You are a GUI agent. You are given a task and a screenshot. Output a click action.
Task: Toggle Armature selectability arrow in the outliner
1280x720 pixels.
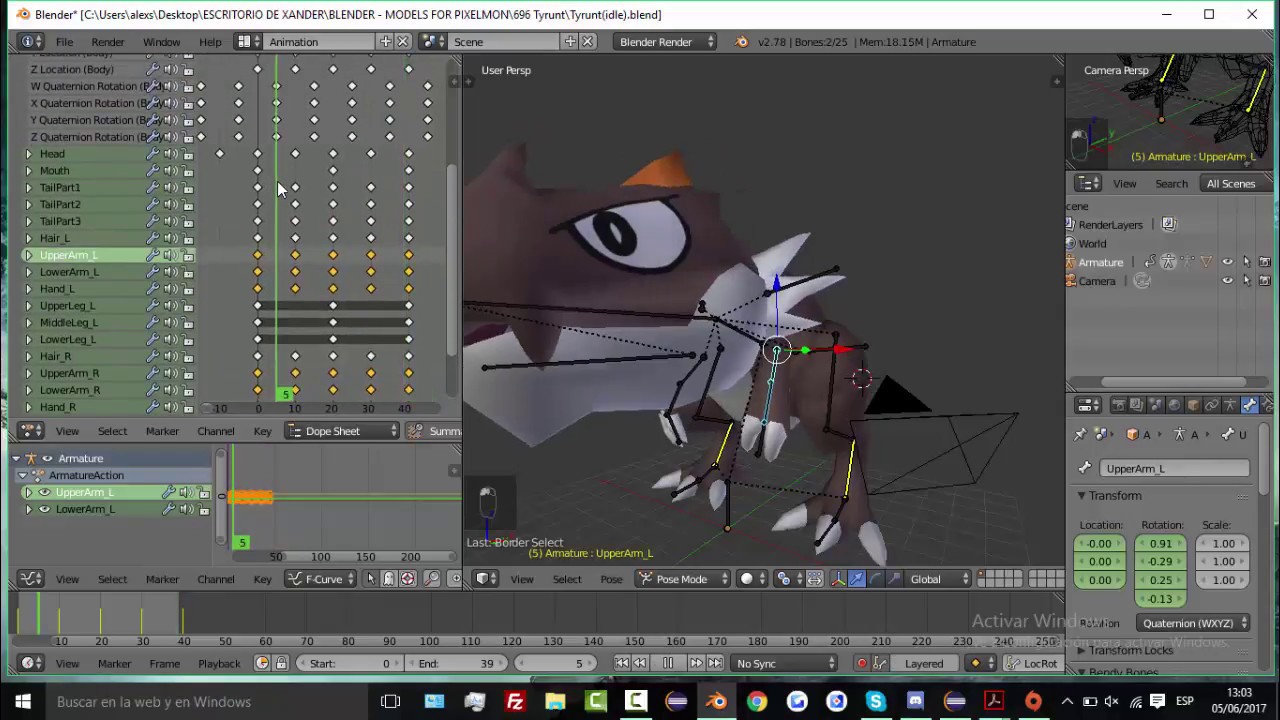pos(1246,262)
